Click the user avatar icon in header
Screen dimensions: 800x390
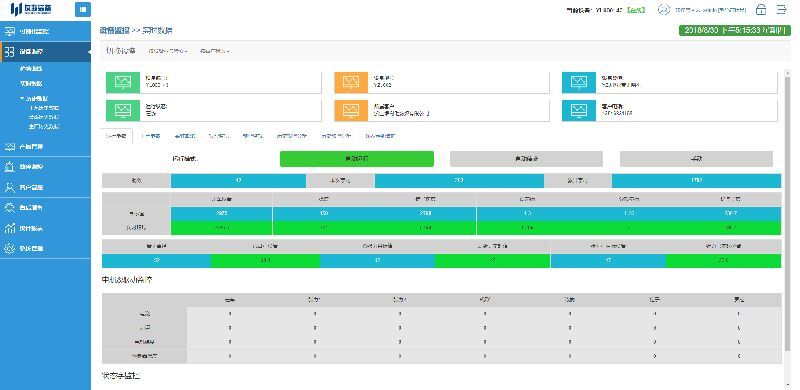pos(663,10)
